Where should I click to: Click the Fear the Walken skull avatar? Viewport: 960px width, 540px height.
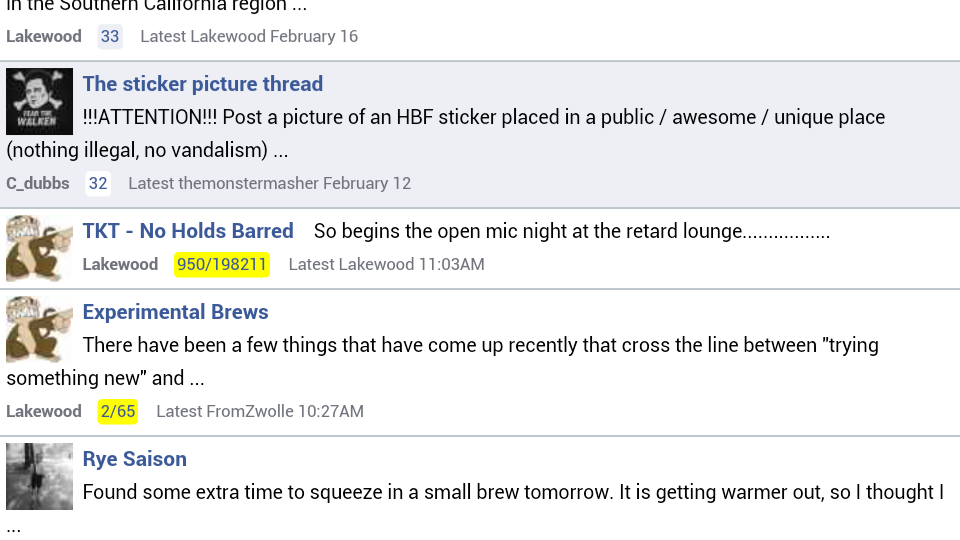39,101
